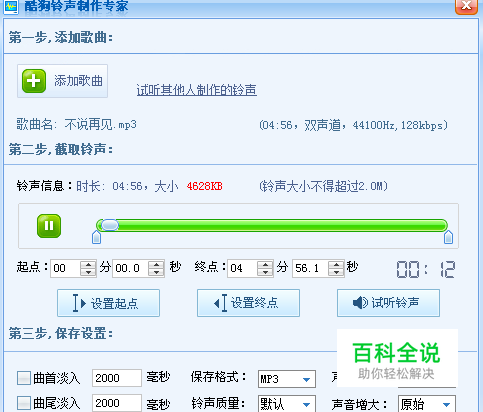Click the song info text with 44100Hz

pyautogui.click(x=353, y=125)
